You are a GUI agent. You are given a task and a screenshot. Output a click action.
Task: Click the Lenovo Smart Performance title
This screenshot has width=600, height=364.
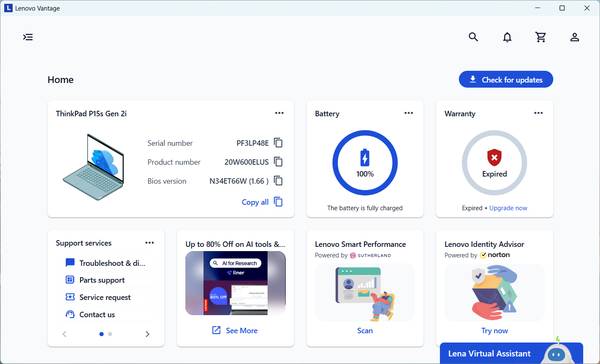360,244
